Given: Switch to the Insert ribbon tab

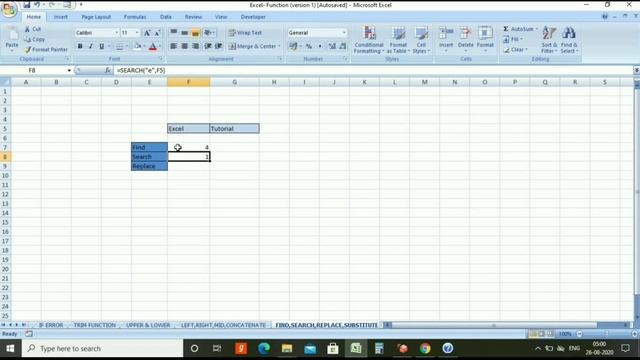Looking at the screenshot, I should coord(61,17).
